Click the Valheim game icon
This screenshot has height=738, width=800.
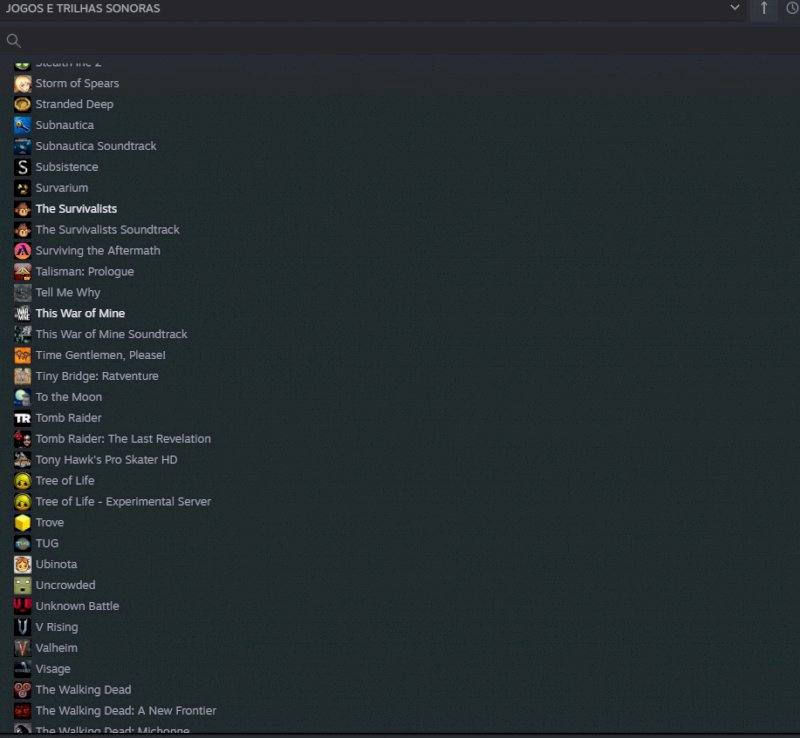click(22, 648)
